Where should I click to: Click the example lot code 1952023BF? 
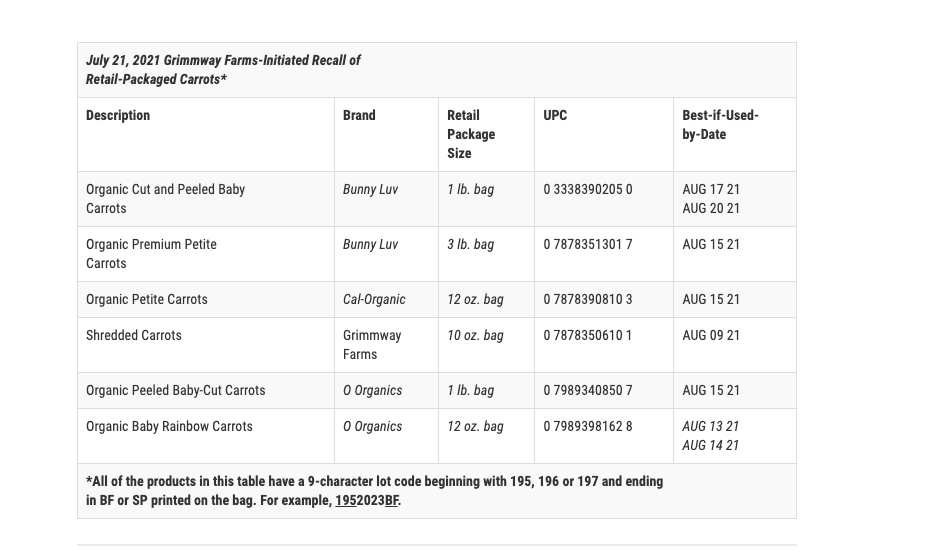pos(367,500)
